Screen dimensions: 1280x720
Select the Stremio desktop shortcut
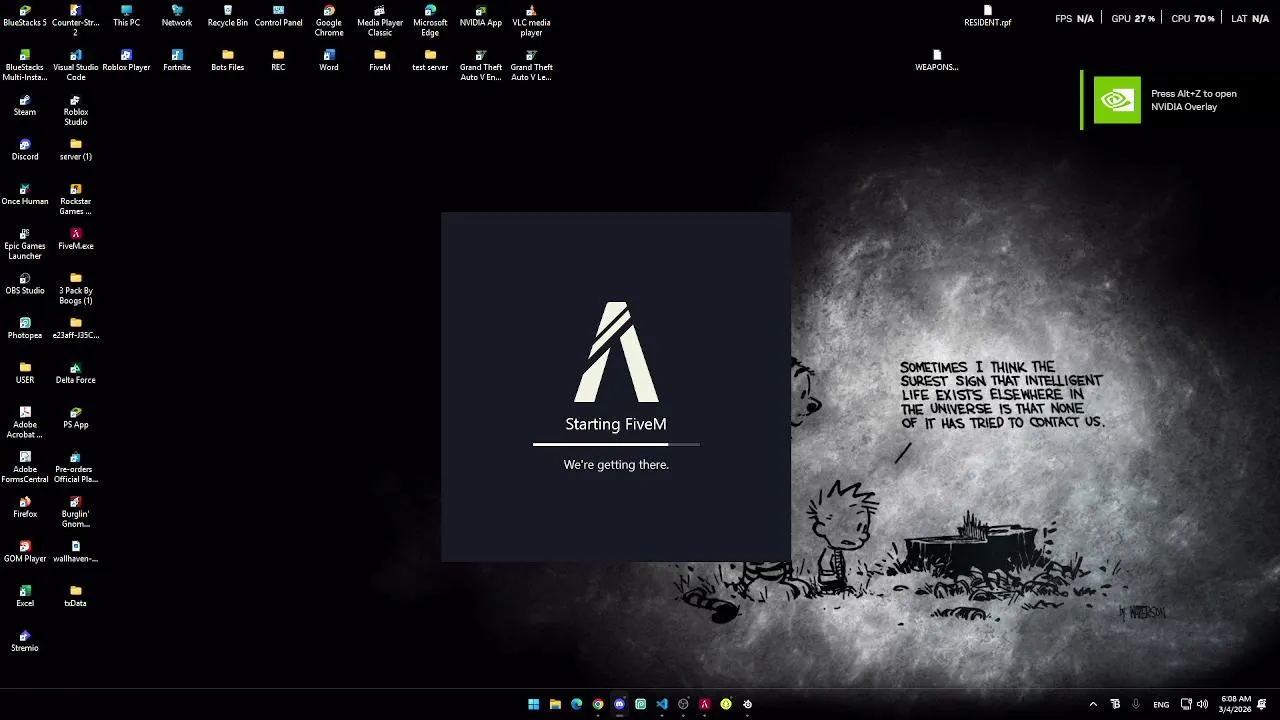tap(25, 642)
